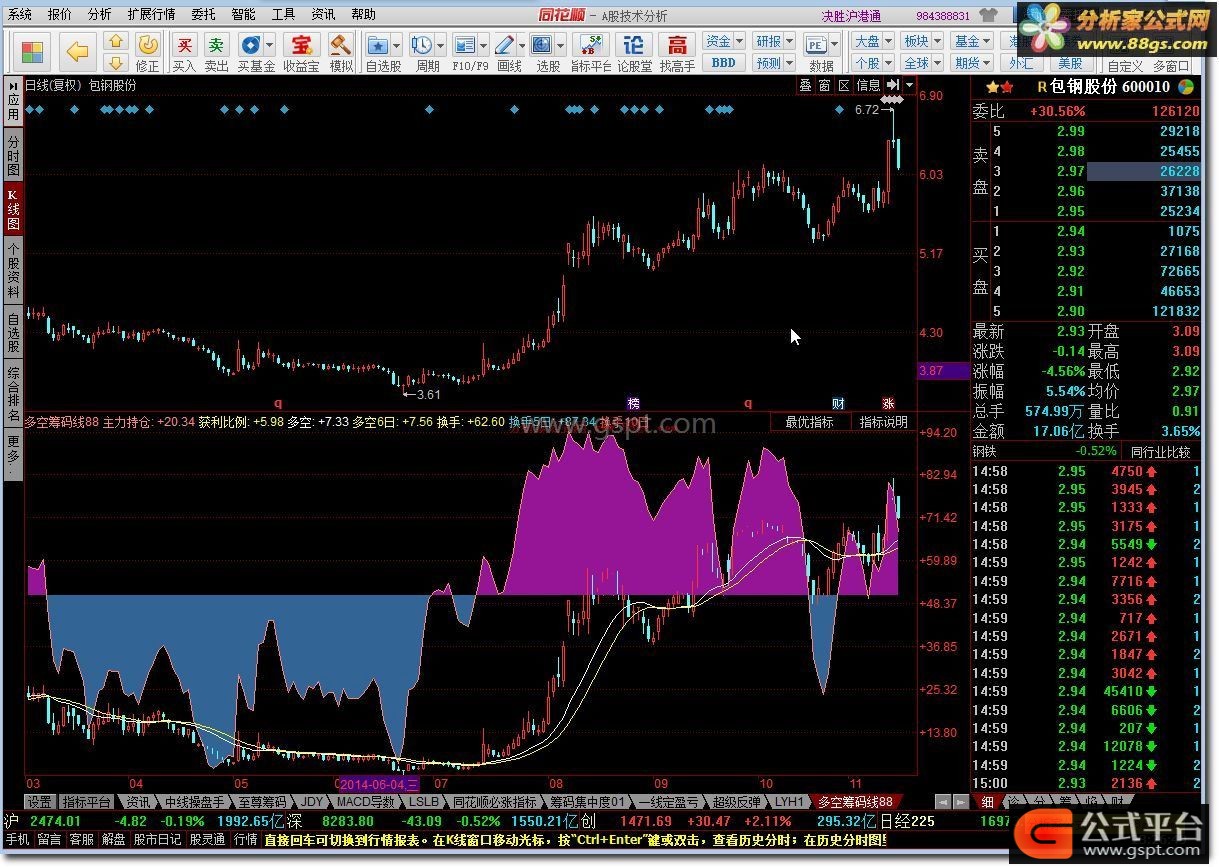Select the 画线 drawing pencil tool

(509, 52)
